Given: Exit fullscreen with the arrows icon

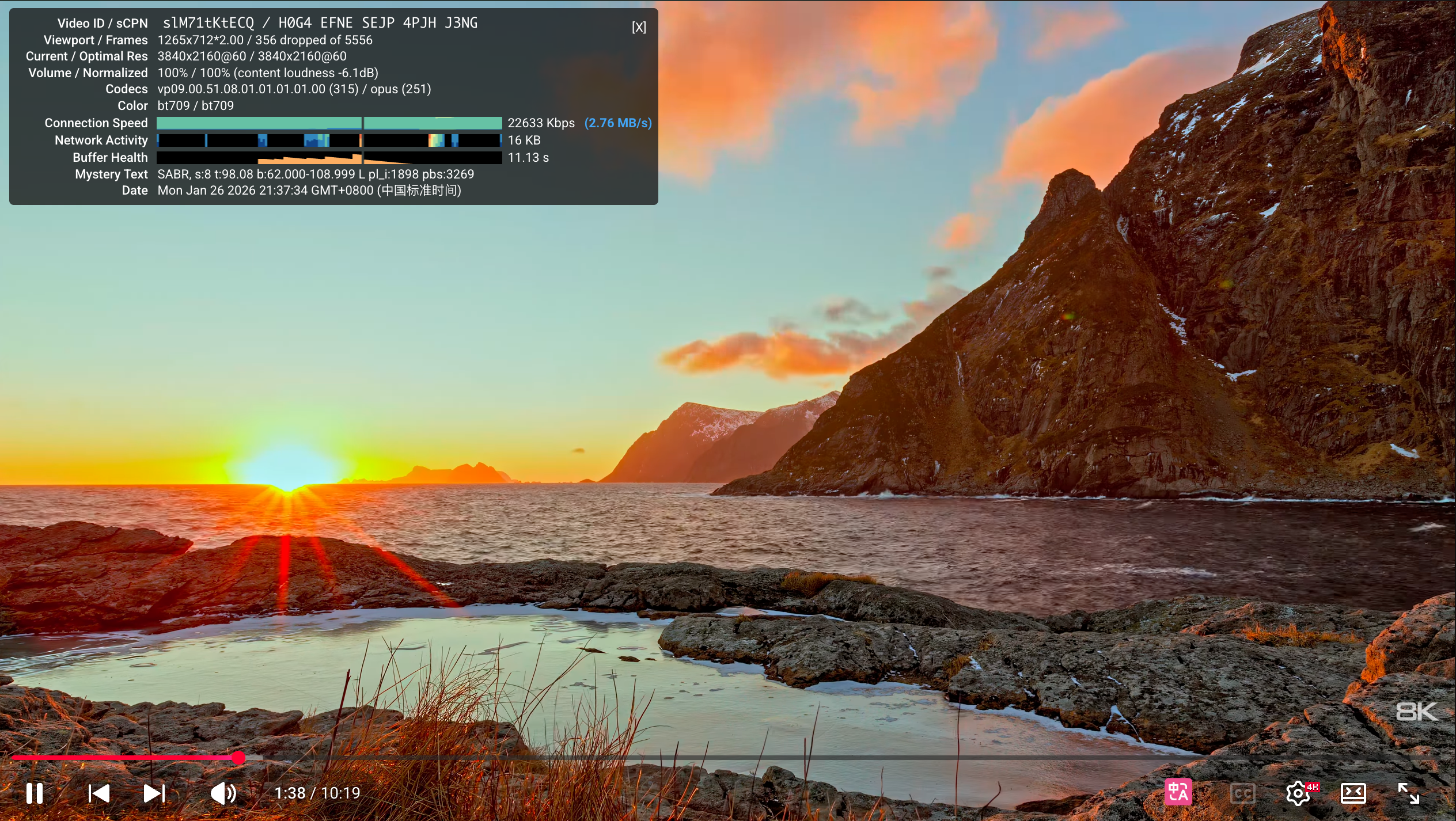Looking at the screenshot, I should pyautogui.click(x=1409, y=793).
